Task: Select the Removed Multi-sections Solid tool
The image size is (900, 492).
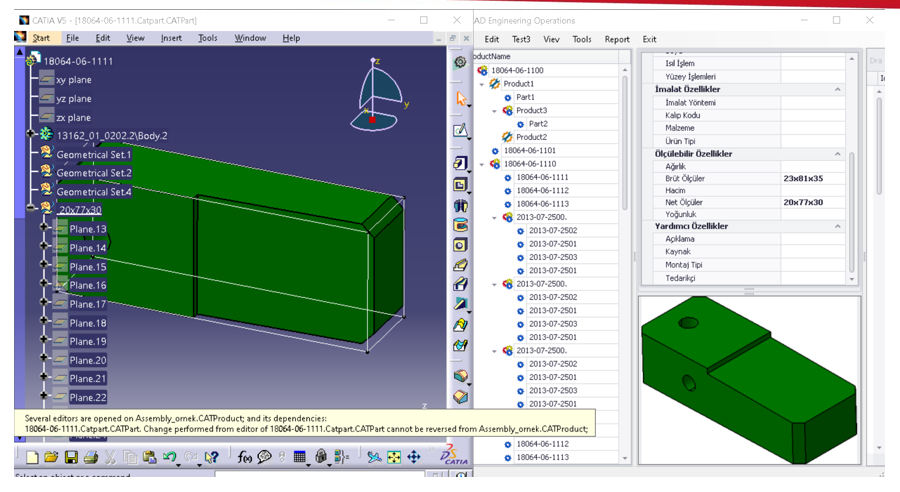Action: pyautogui.click(x=460, y=346)
